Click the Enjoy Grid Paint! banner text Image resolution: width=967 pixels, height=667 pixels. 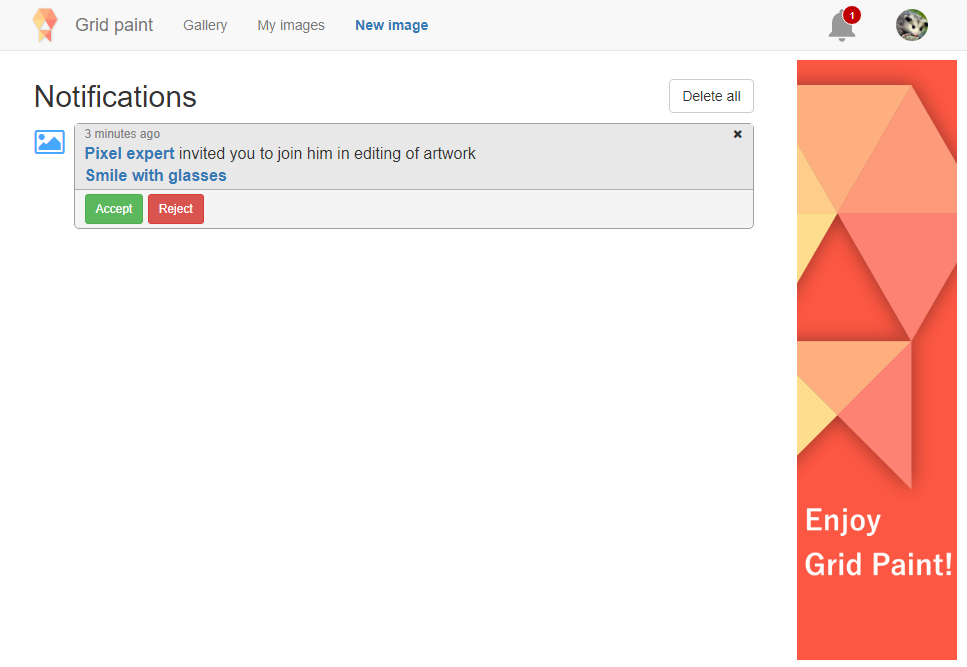pyautogui.click(x=878, y=542)
